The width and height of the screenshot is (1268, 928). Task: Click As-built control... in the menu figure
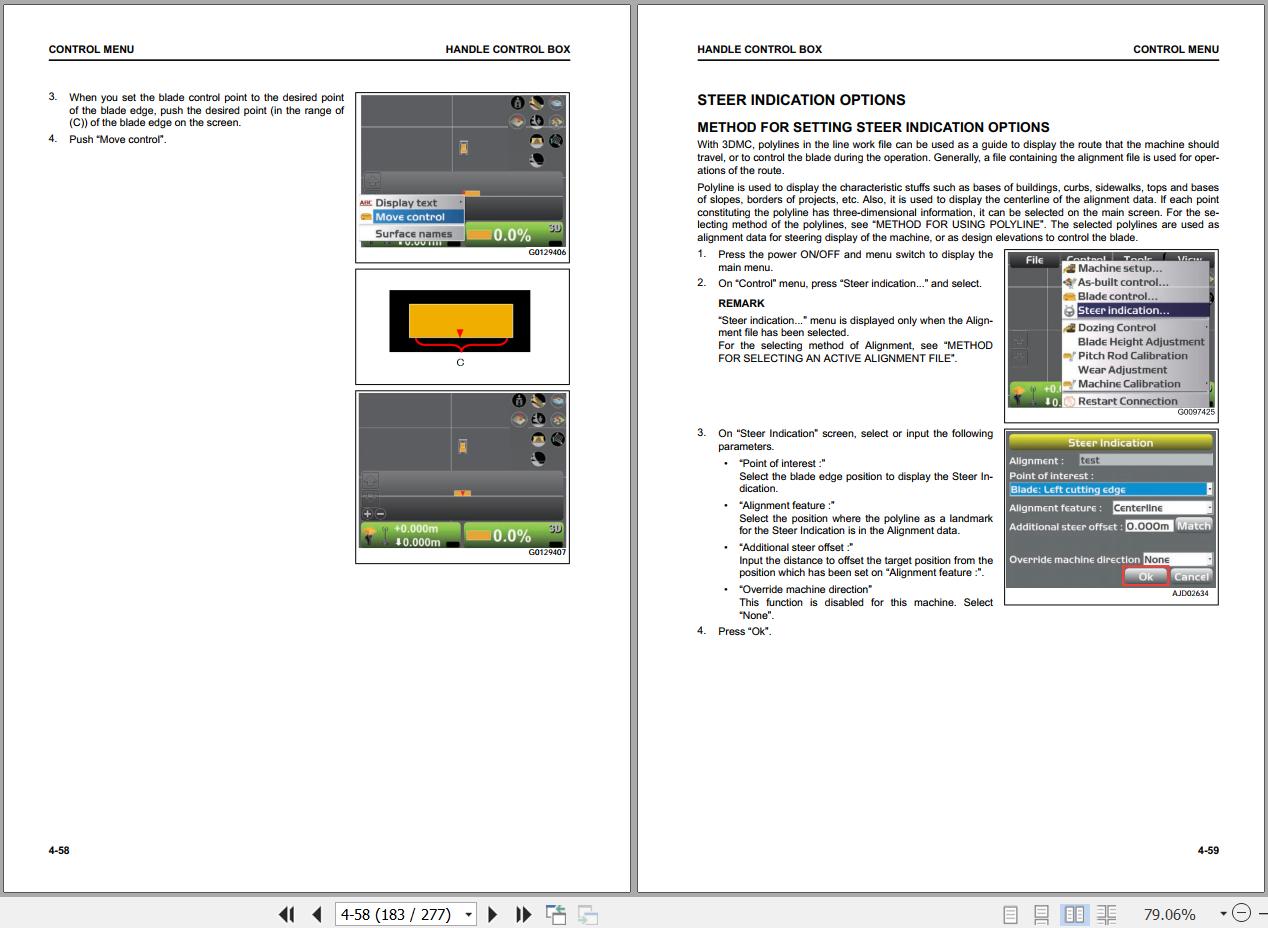(x=1123, y=282)
